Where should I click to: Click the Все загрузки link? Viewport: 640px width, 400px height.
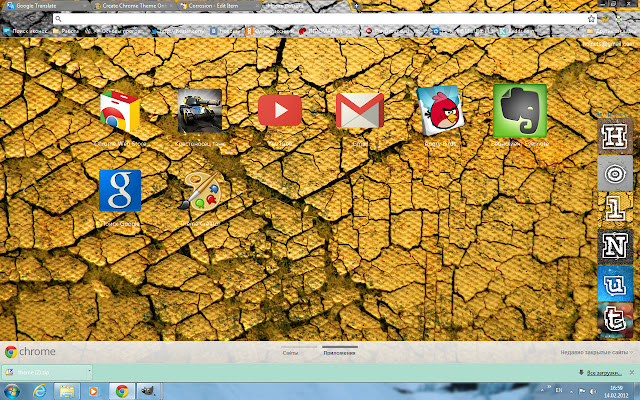[x=604, y=373]
